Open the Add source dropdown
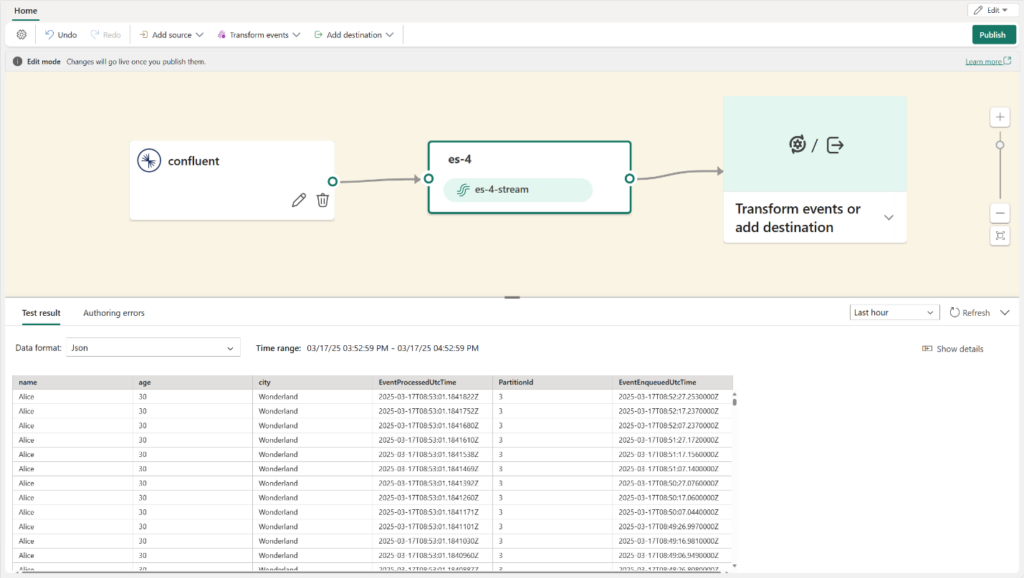Viewport: 1024px width, 578px height. (x=171, y=35)
